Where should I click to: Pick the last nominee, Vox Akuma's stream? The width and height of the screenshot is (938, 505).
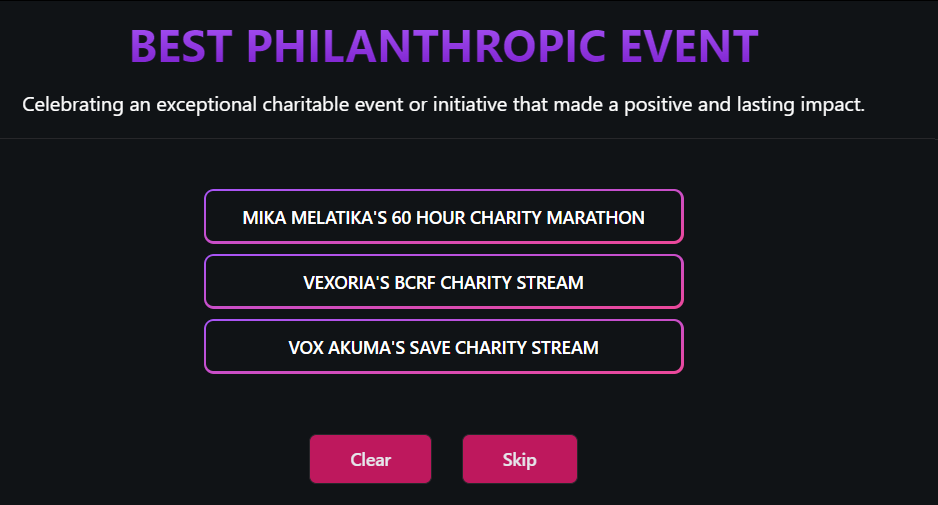443,347
